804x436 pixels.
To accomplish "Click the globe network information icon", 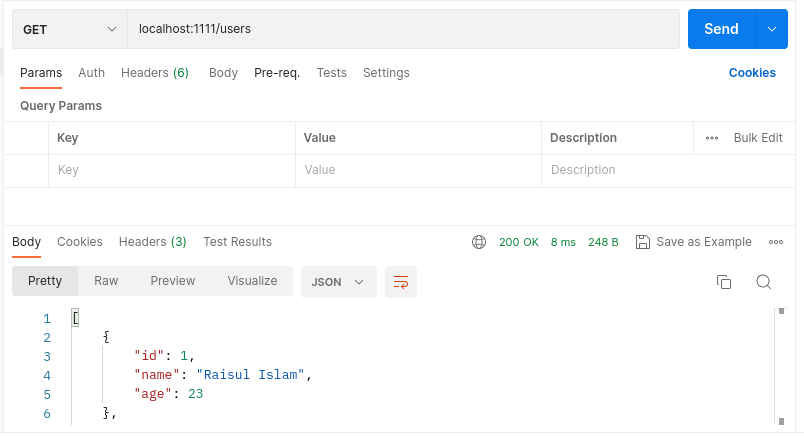I will pyautogui.click(x=479, y=242).
